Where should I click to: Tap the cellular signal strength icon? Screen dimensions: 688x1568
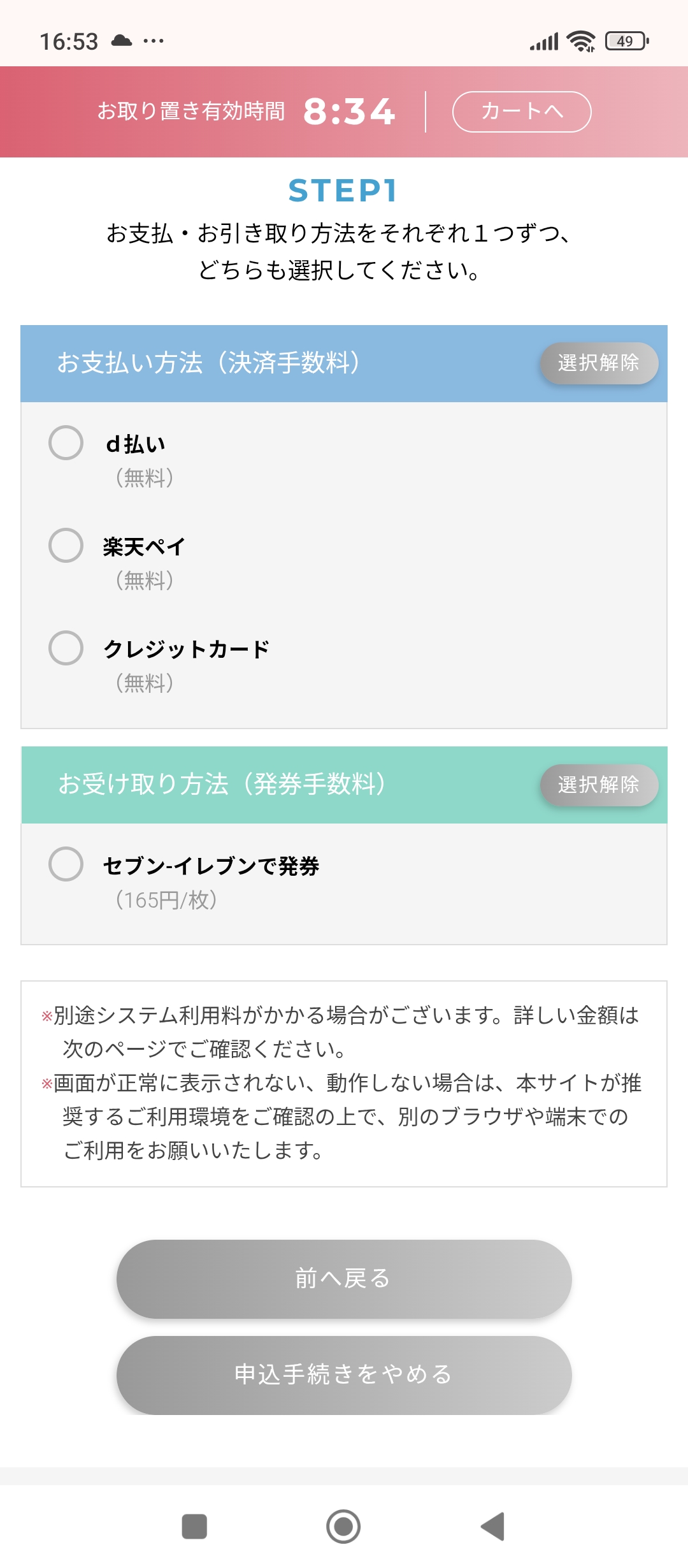point(544,41)
